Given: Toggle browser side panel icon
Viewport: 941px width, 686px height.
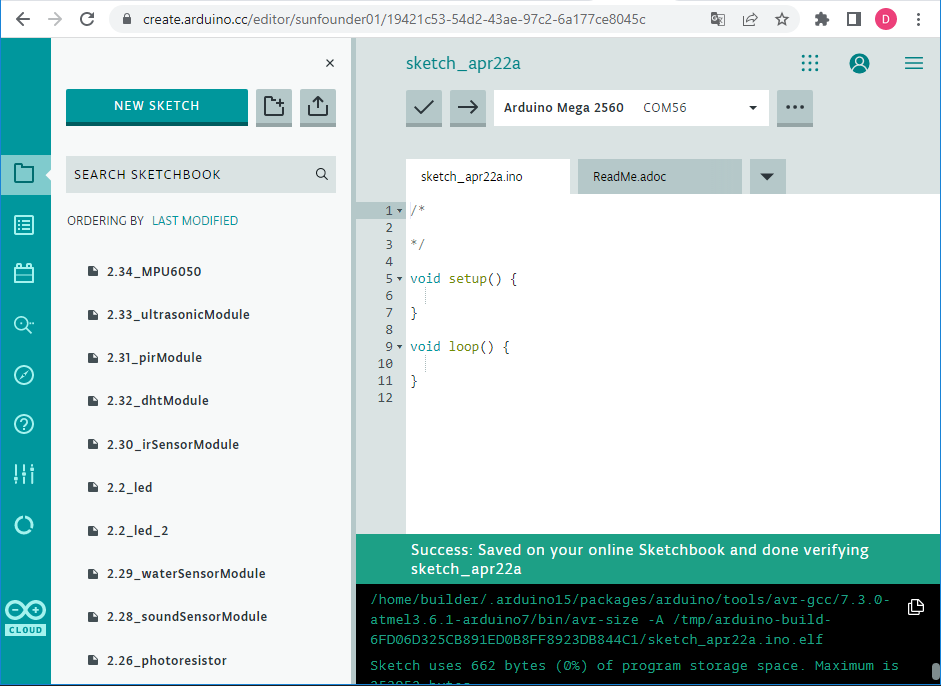Looking at the screenshot, I should tap(853, 19).
